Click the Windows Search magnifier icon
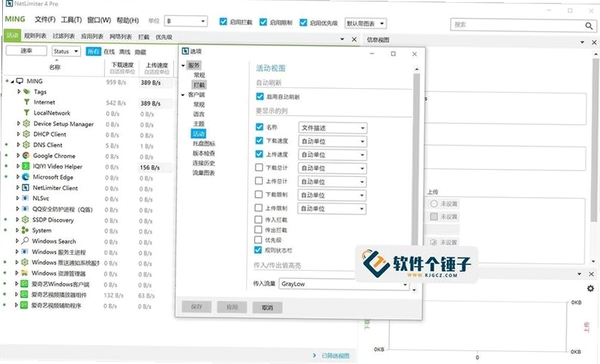Viewport: 600px width, 364px height. (x=25, y=241)
